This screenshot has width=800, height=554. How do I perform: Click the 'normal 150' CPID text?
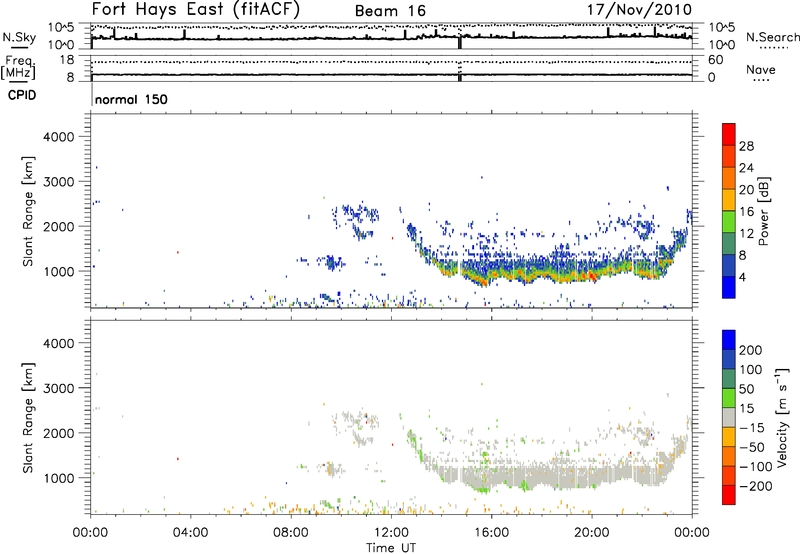click(131, 99)
